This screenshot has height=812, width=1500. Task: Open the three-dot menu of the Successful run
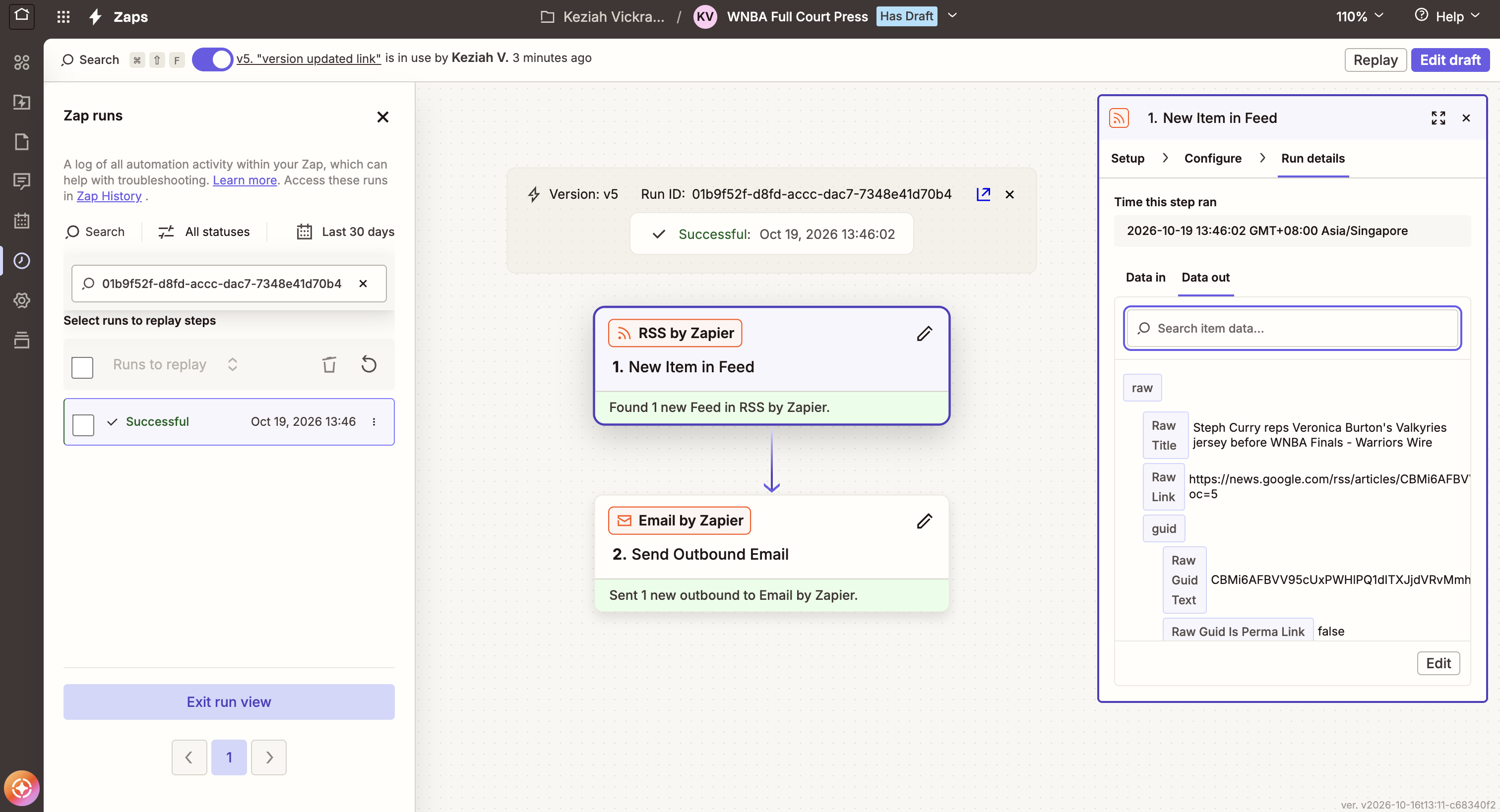pyautogui.click(x=374, y=421)
